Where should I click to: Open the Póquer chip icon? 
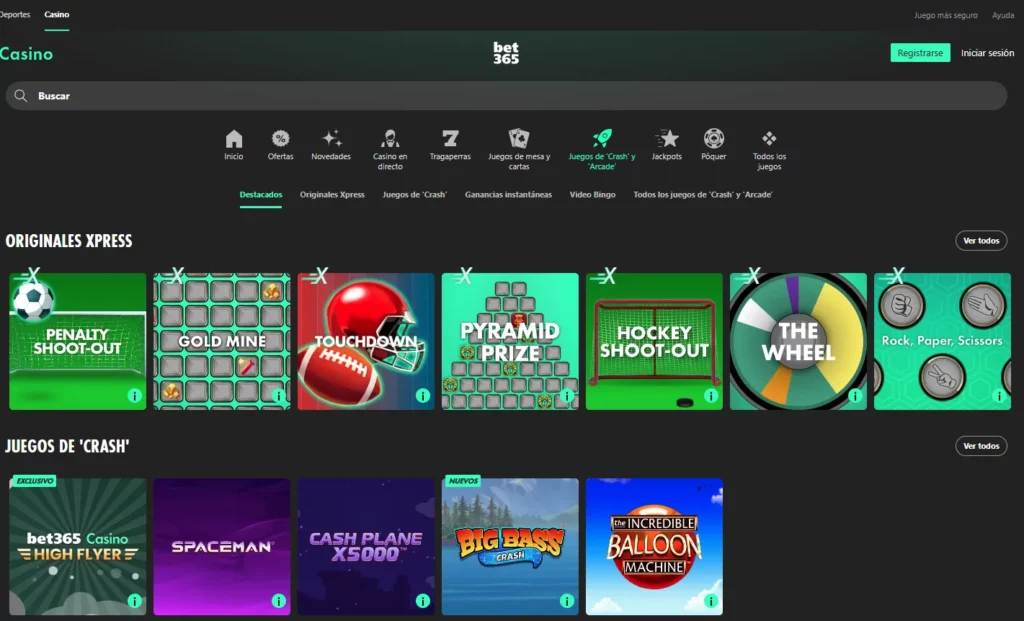click(x=714, y=138)
